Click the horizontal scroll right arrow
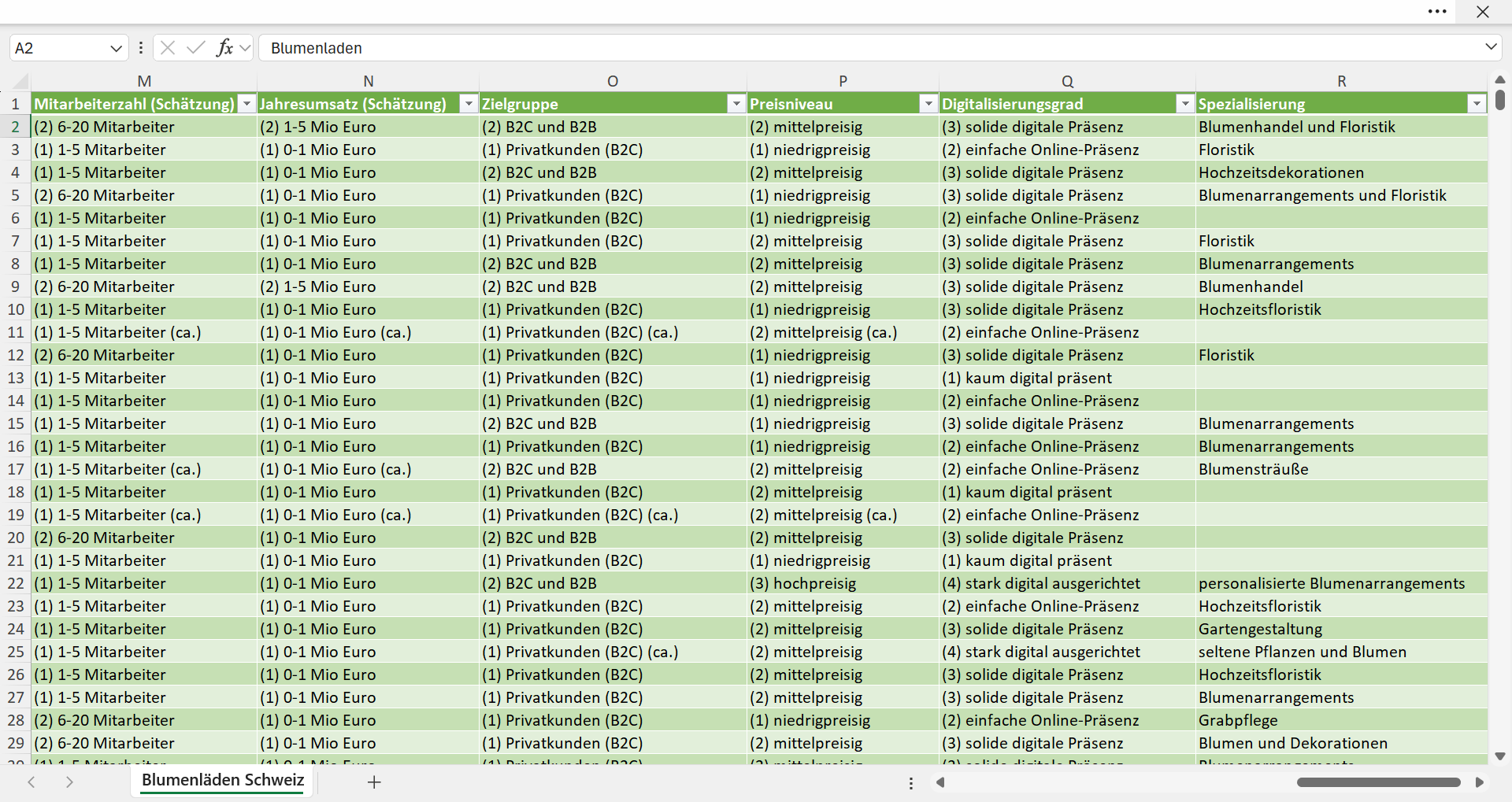This screenshot has height=802, width=1512. [1479, 782]
